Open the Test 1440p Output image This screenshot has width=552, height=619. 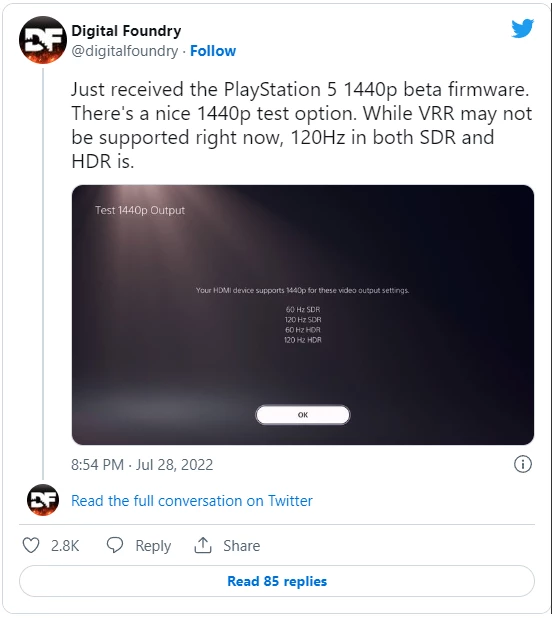[303, 315]
